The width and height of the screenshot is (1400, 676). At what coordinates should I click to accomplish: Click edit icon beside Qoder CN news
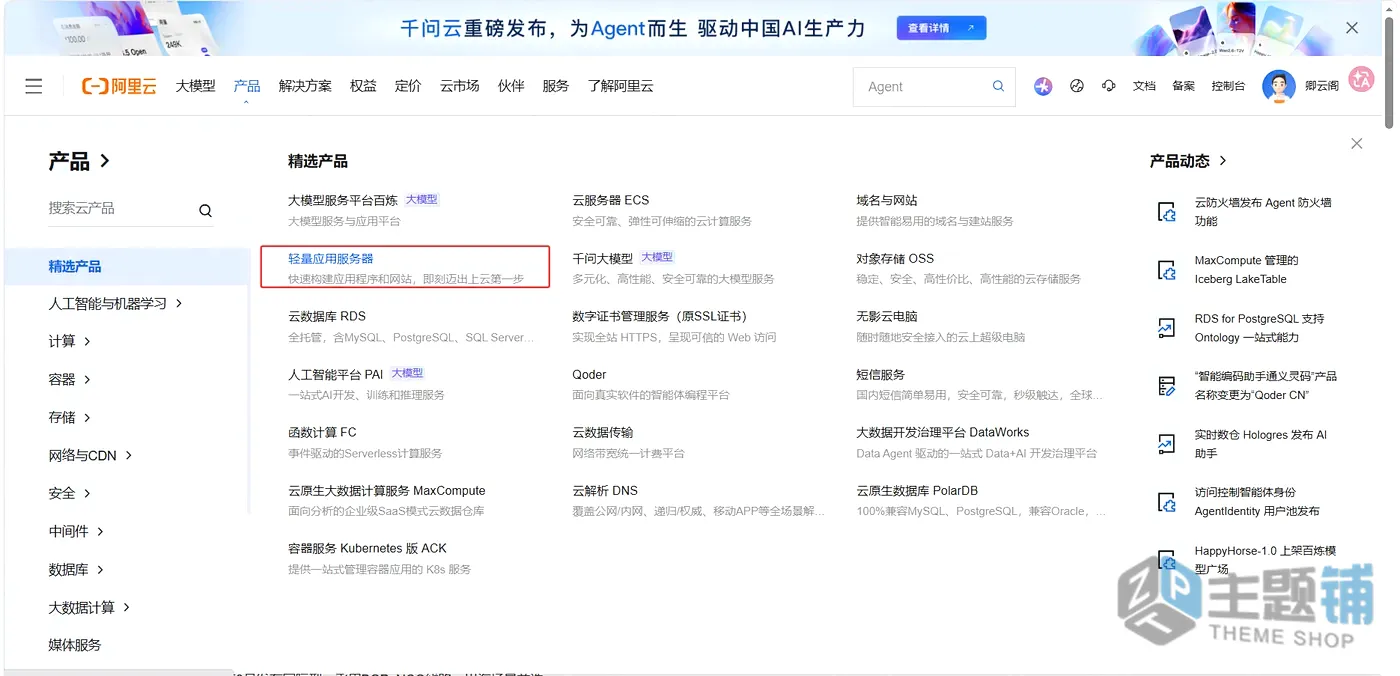(x=1167, y=386)
